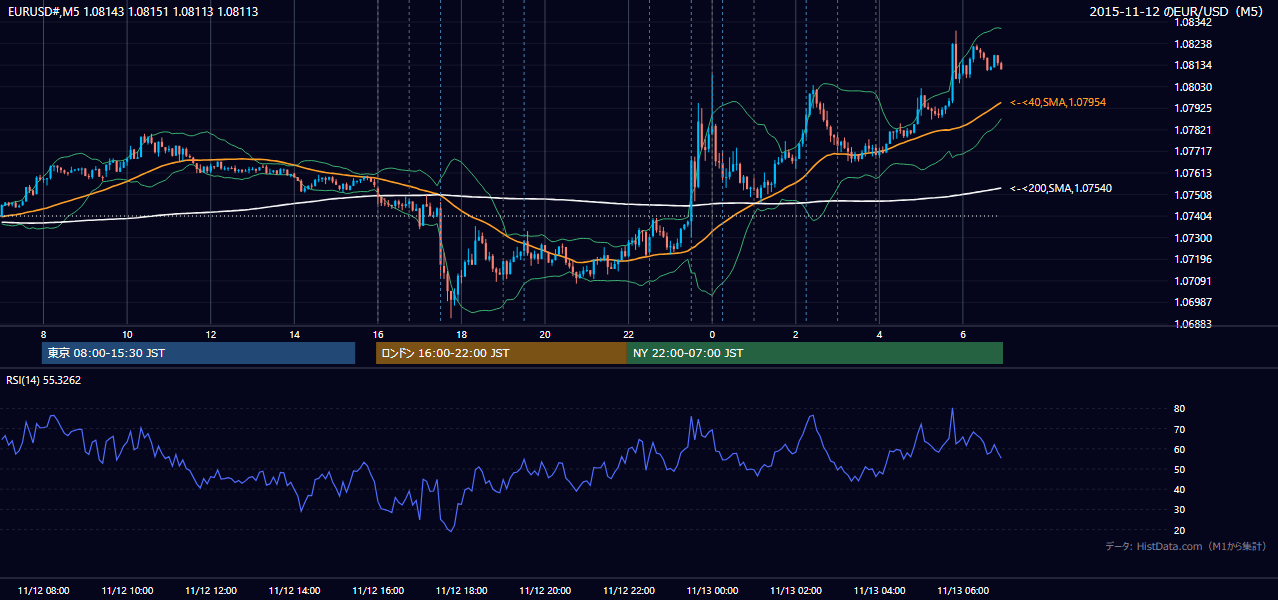Click price axis value 1.08342
The width and height of the screenshot is (1278, 600).
coord(1194,21)
